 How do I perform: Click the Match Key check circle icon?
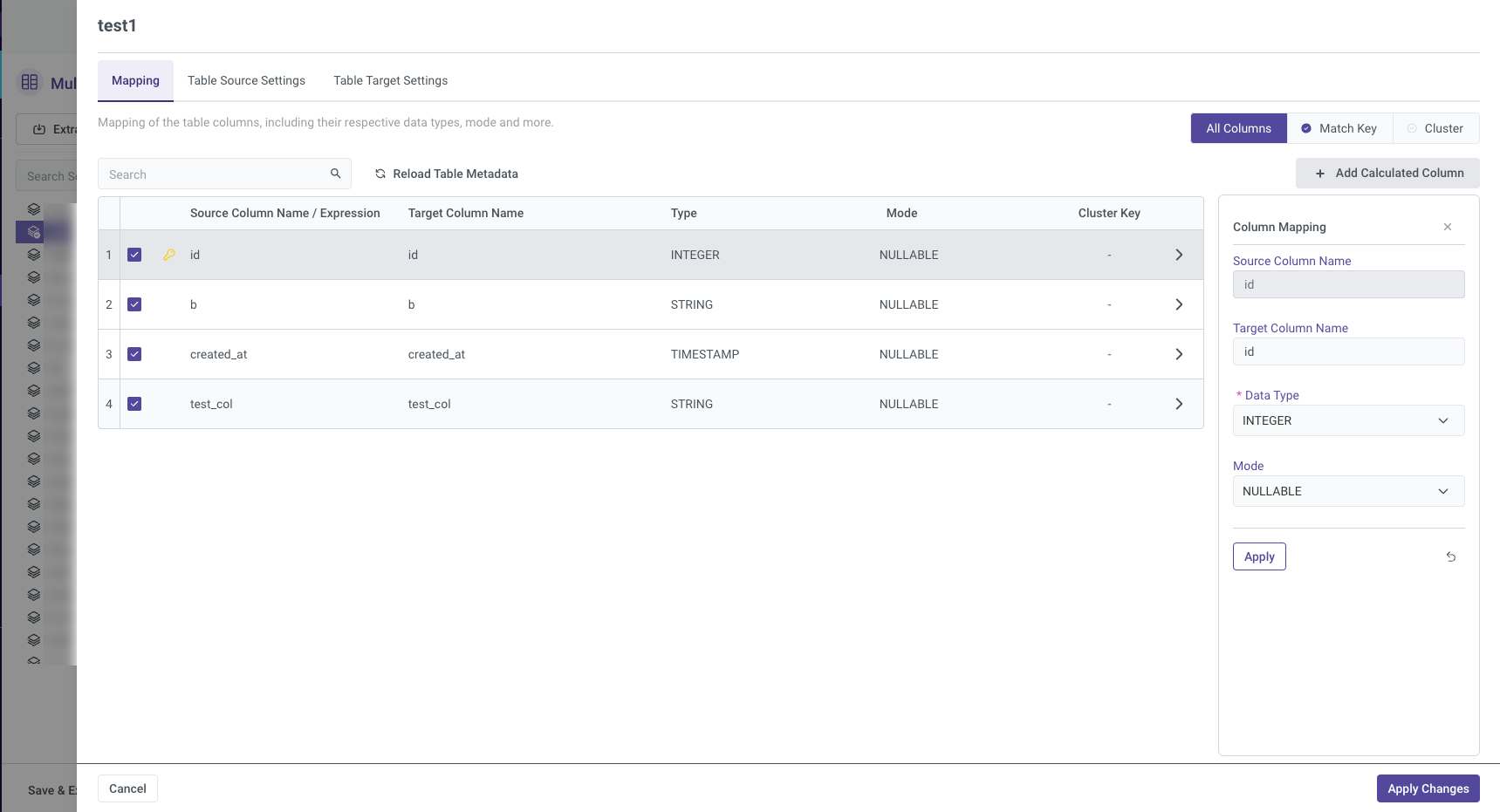1306,128
